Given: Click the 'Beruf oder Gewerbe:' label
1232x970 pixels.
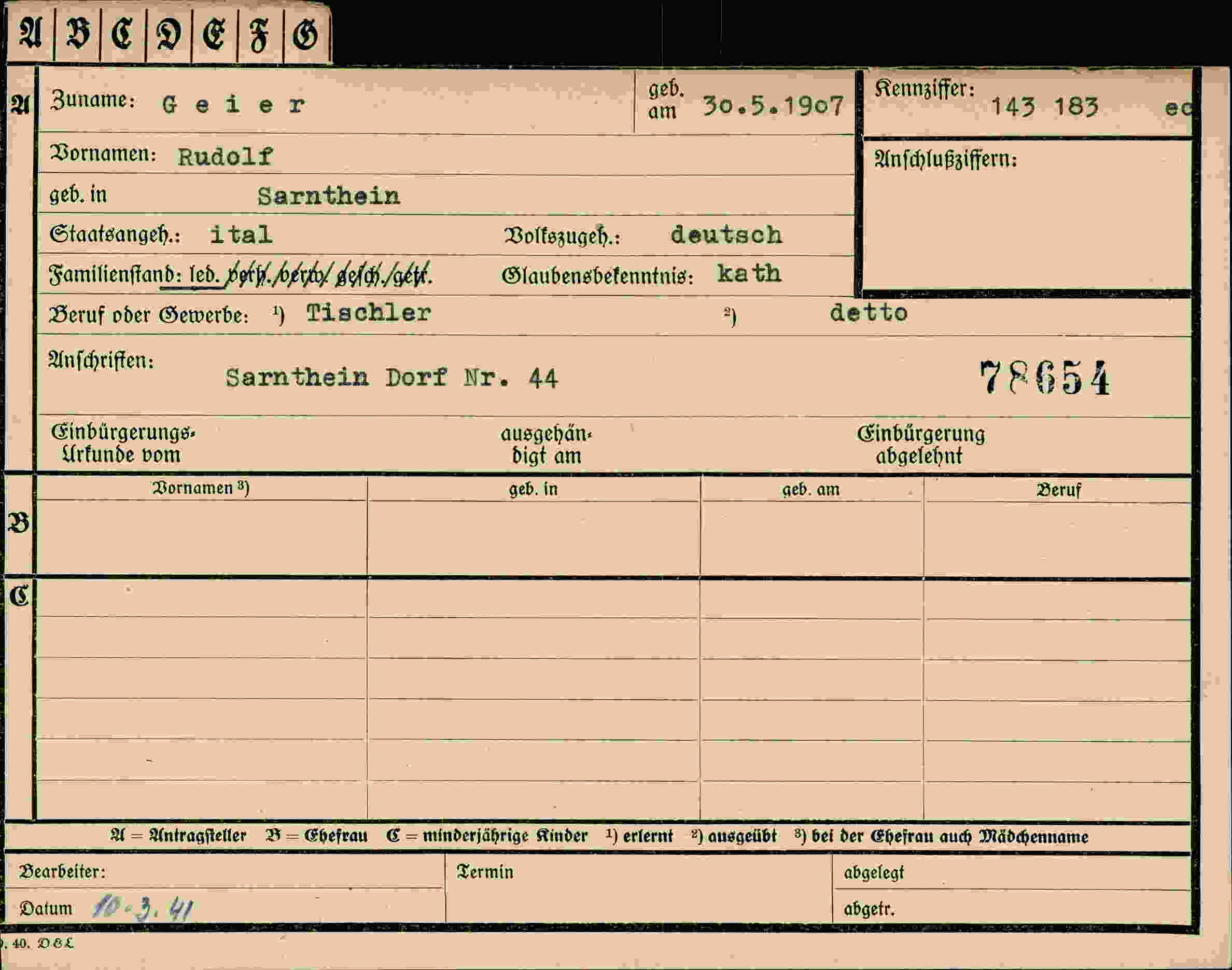Looking at the screenshot, I should pyautogui.click(x=149, y=315).
